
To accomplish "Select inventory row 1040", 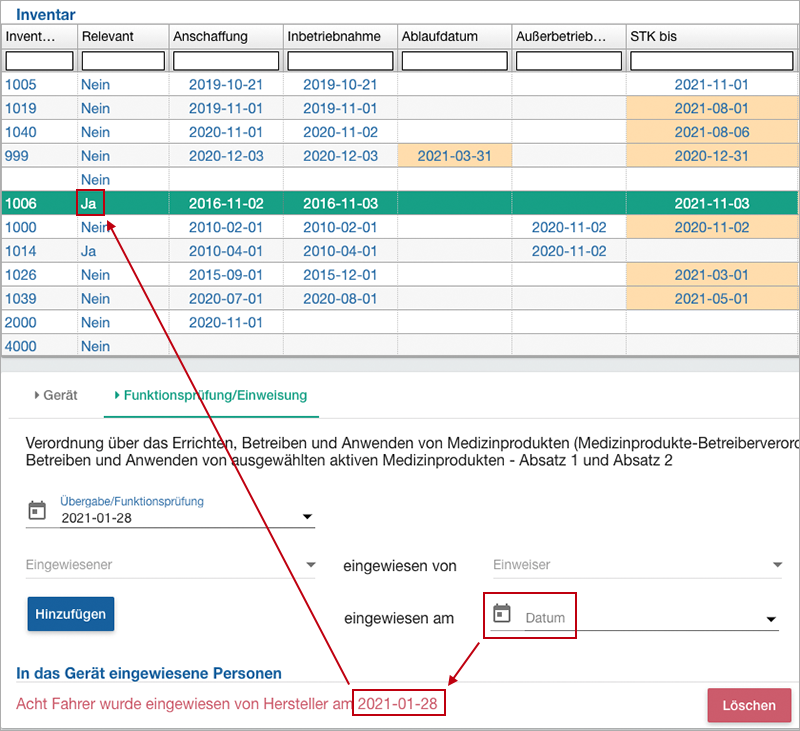I will tap(399, 132).
